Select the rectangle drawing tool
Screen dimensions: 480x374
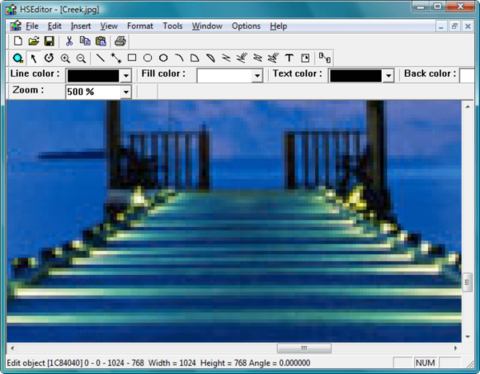(x=132, y=58)
